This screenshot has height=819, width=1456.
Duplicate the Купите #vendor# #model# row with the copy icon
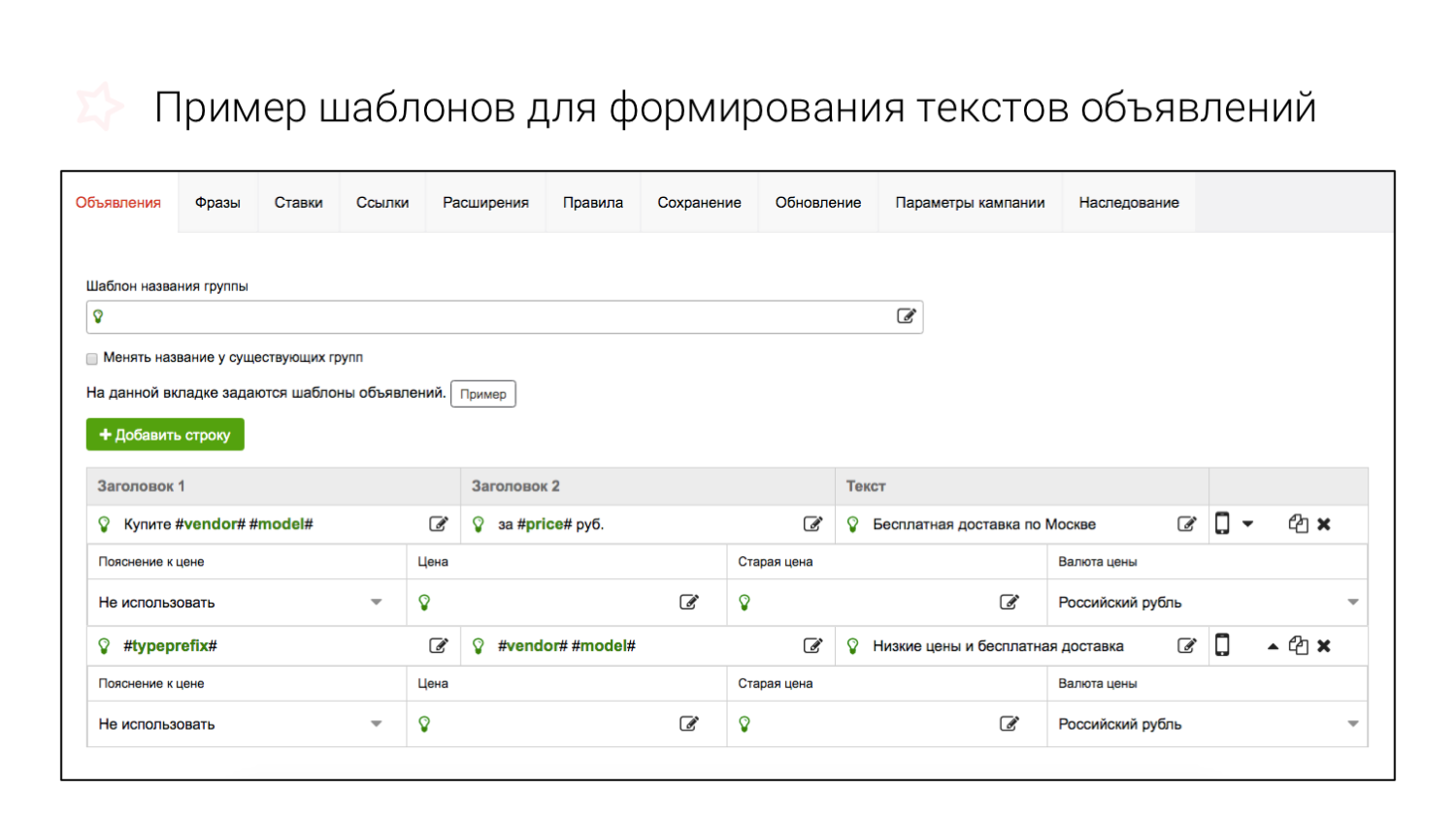coord(1298,524)
